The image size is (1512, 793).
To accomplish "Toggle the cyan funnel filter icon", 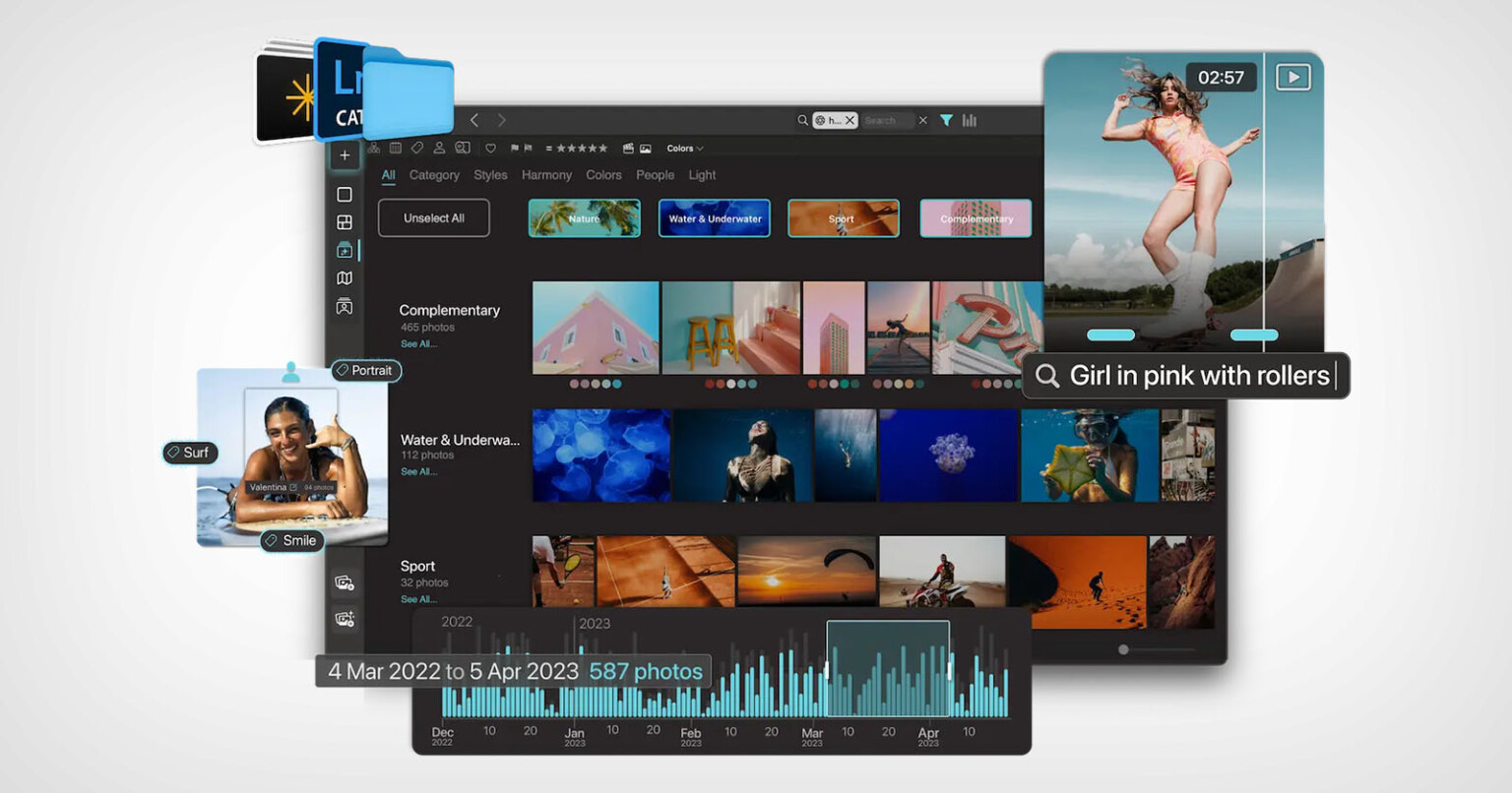I will click(946, 120).
